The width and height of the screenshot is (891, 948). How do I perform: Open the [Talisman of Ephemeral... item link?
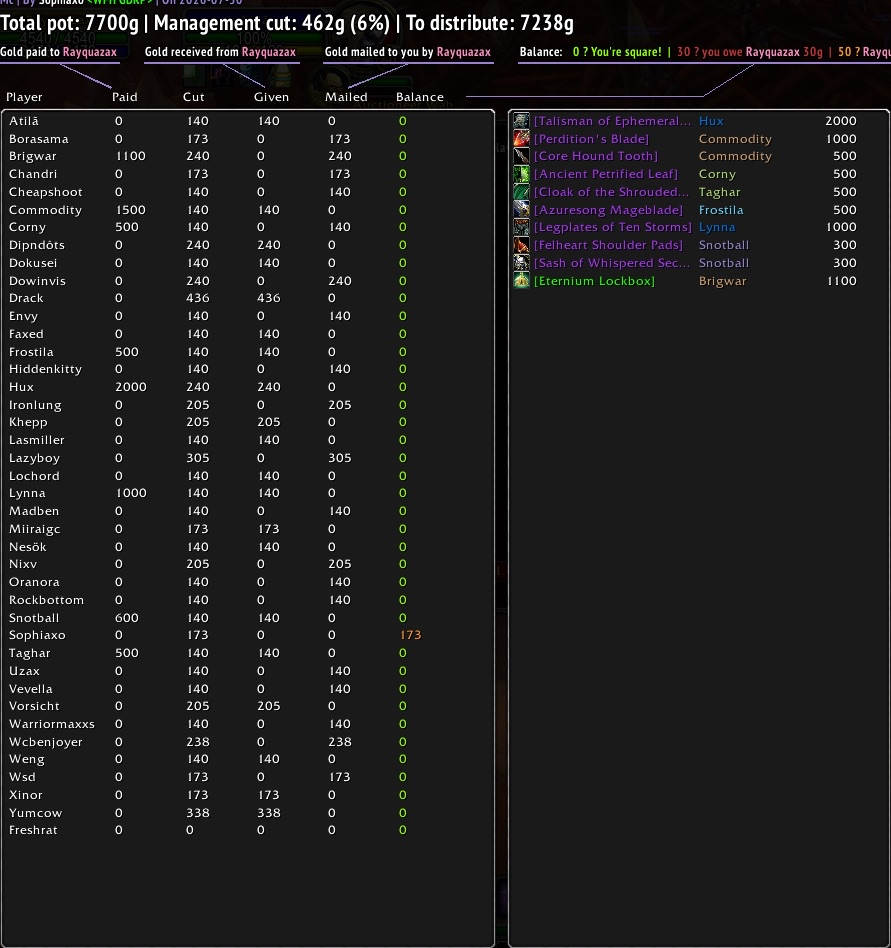[x=612, y=121]
